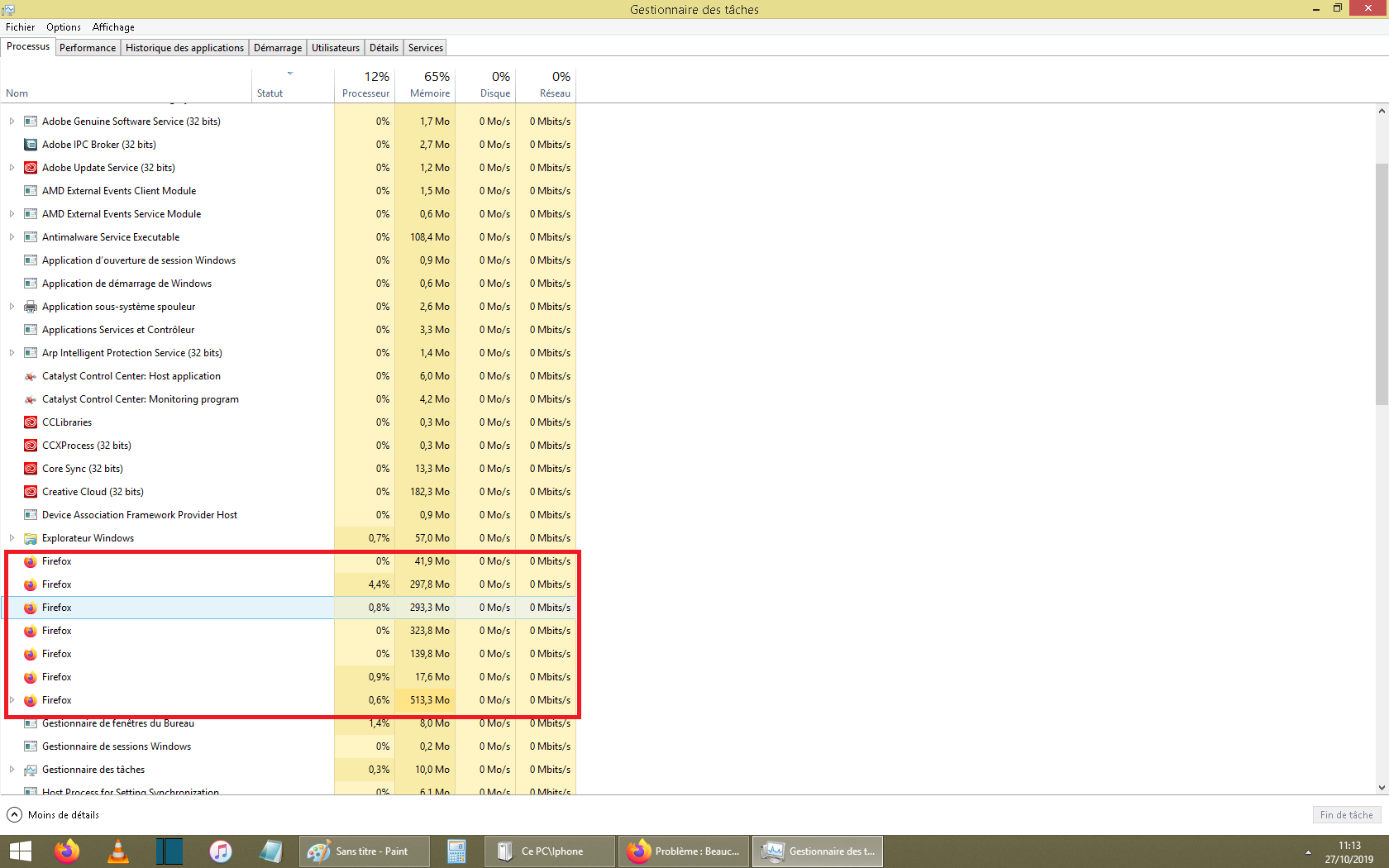Click the Catalyst Control Center Monitoring program icon

(x=31, y=399)
